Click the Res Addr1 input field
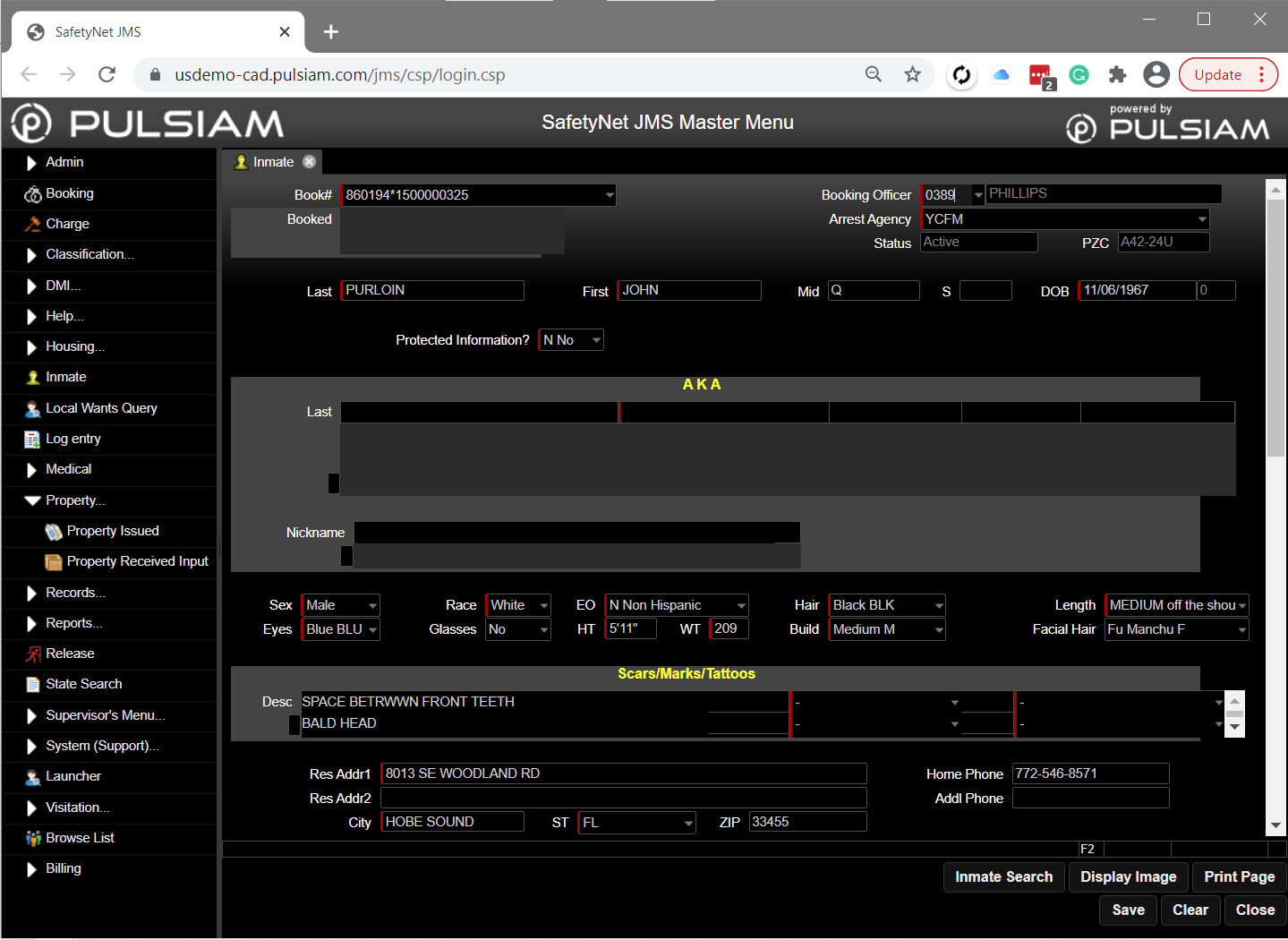 coord(624,774)
